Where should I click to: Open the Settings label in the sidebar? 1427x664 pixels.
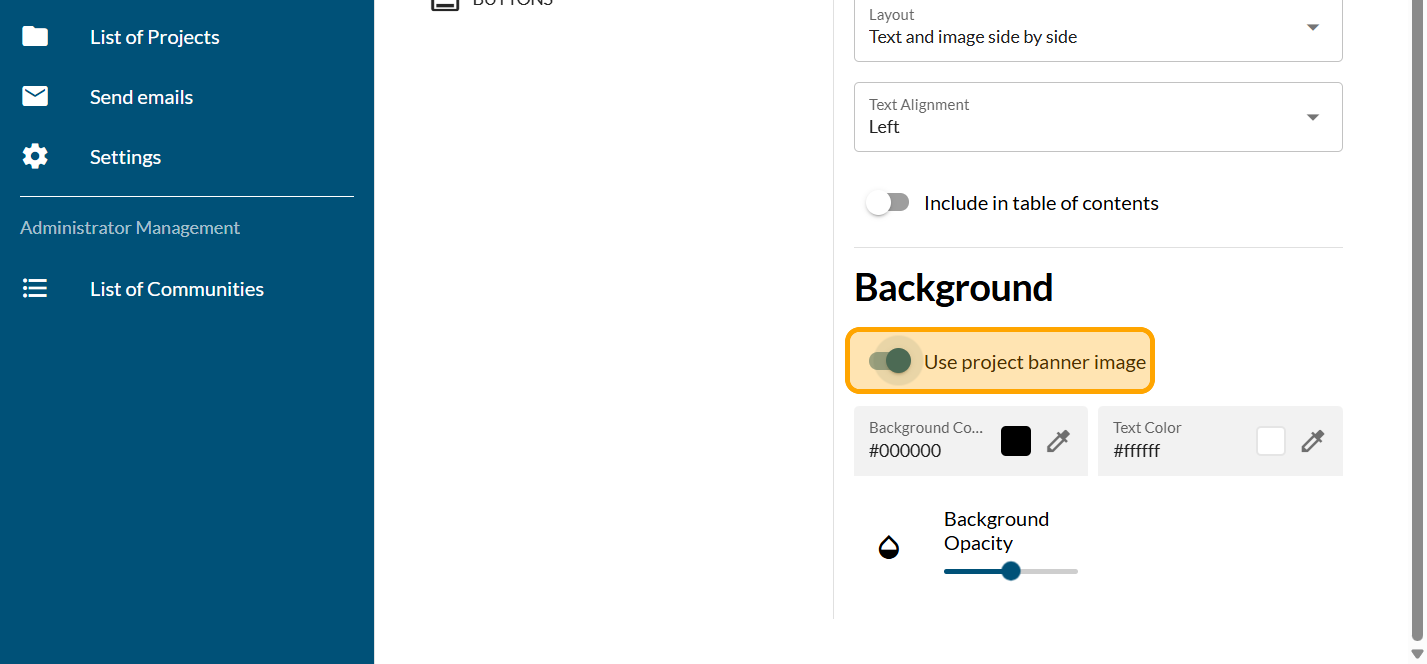coord(125,157)
